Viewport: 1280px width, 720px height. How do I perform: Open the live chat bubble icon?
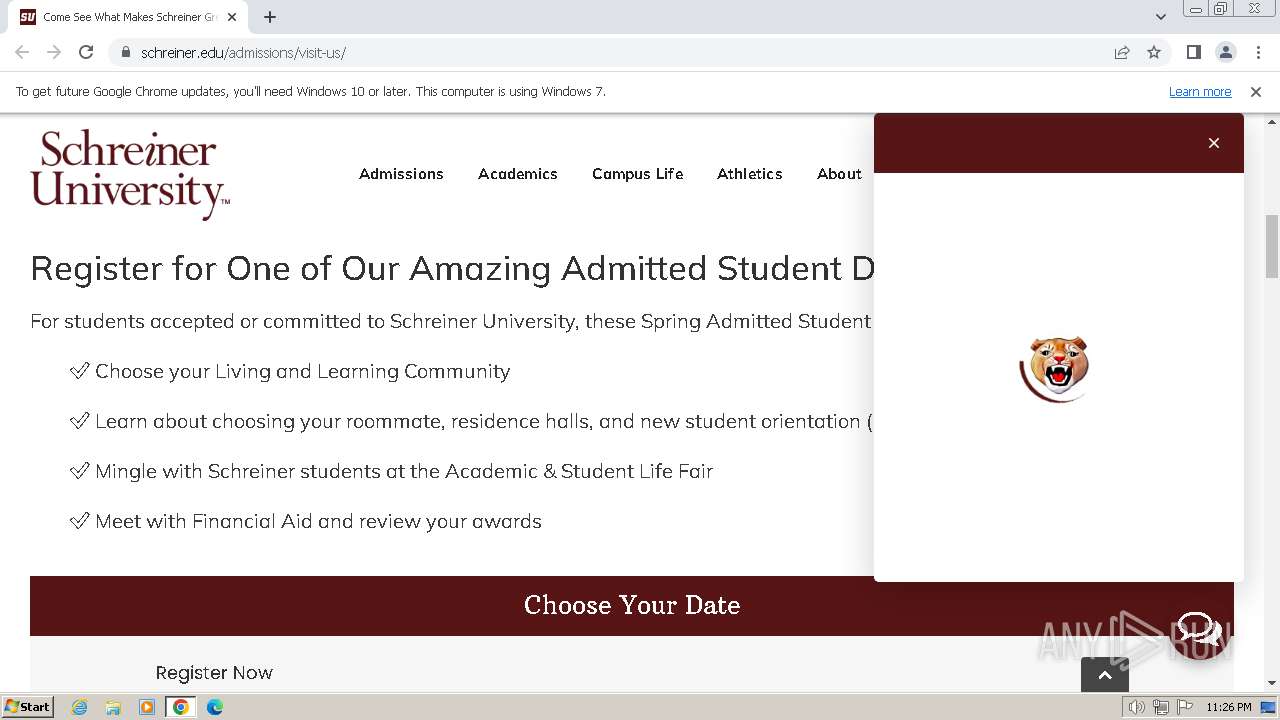[1198, 630]
